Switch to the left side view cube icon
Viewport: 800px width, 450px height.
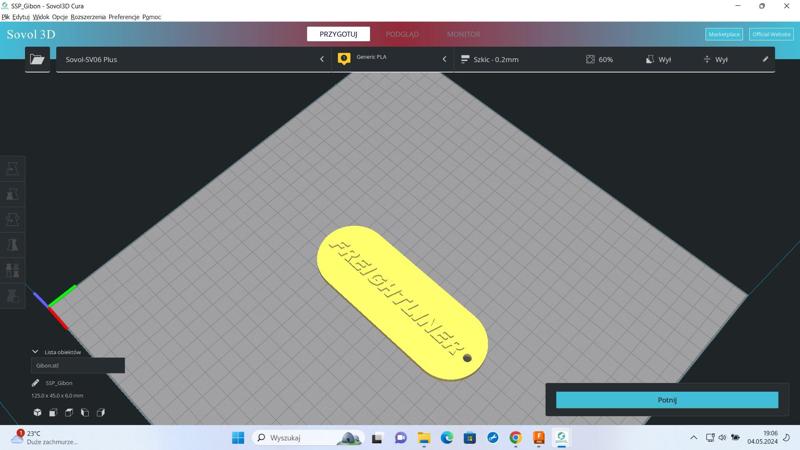[x=85, y=412]
